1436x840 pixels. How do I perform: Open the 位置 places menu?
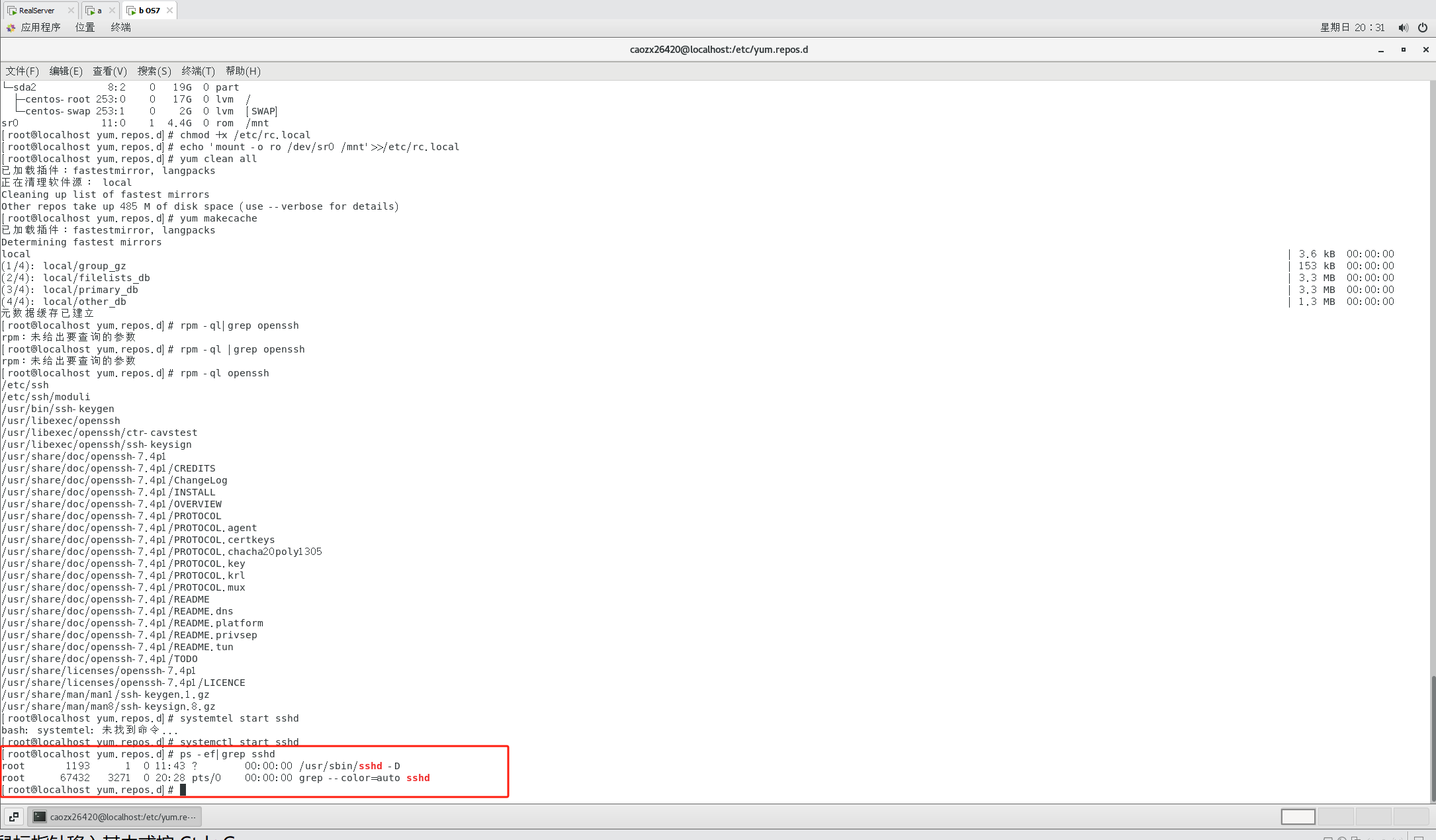point(85,27)
